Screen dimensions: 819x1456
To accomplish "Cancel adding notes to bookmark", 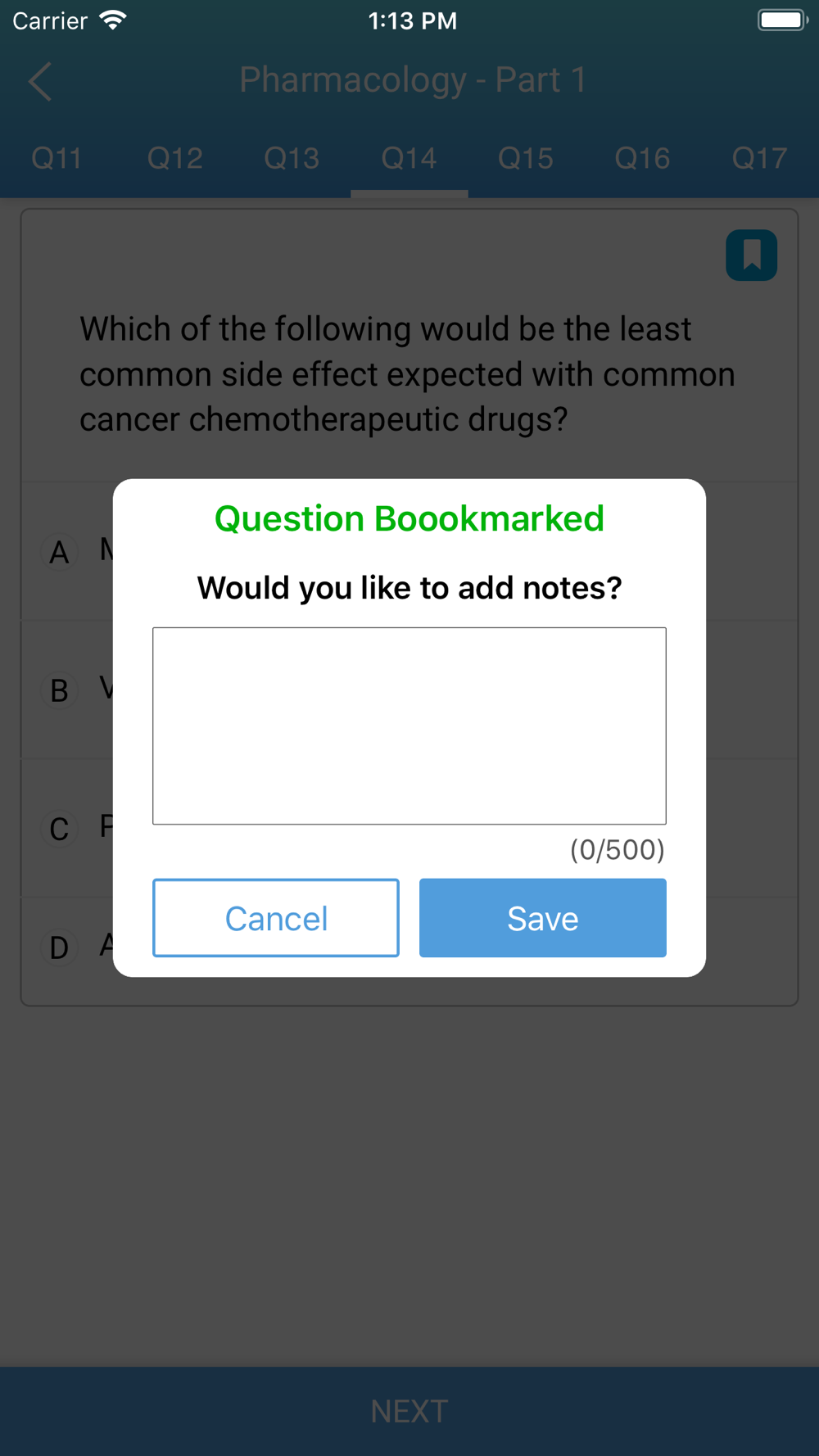I will (276, 918).
